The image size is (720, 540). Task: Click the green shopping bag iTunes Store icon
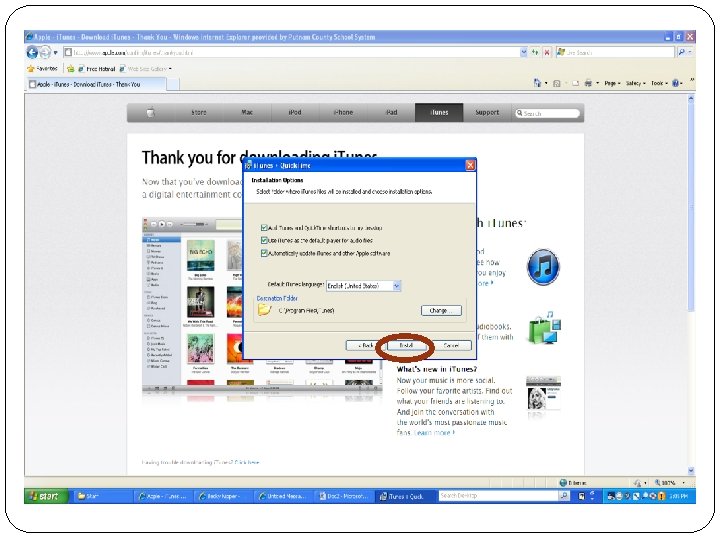(x=545, y=328)
